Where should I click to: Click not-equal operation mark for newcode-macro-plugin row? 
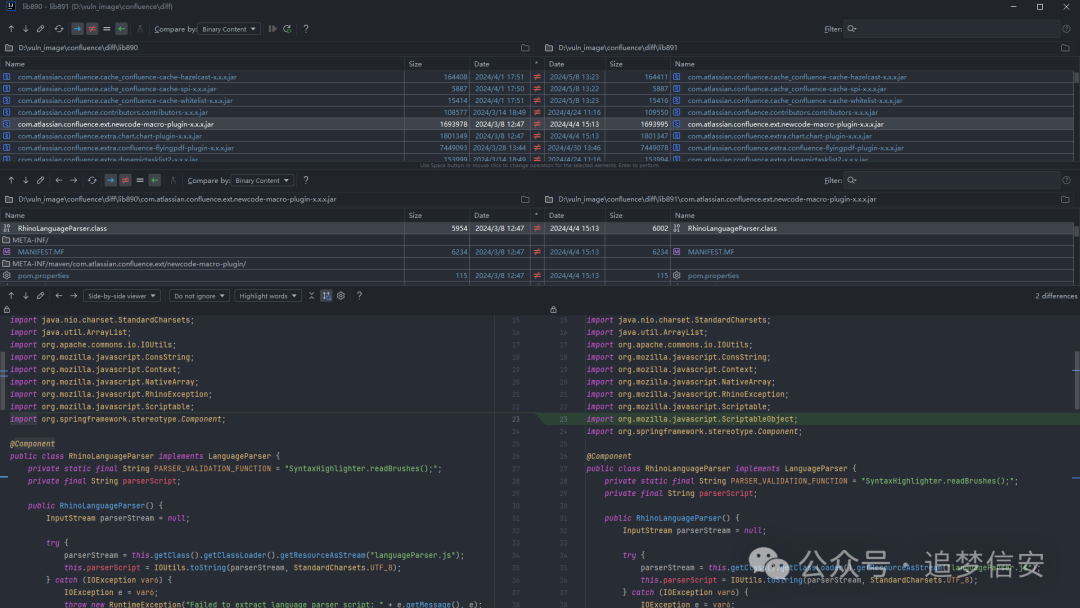(537, 124)
